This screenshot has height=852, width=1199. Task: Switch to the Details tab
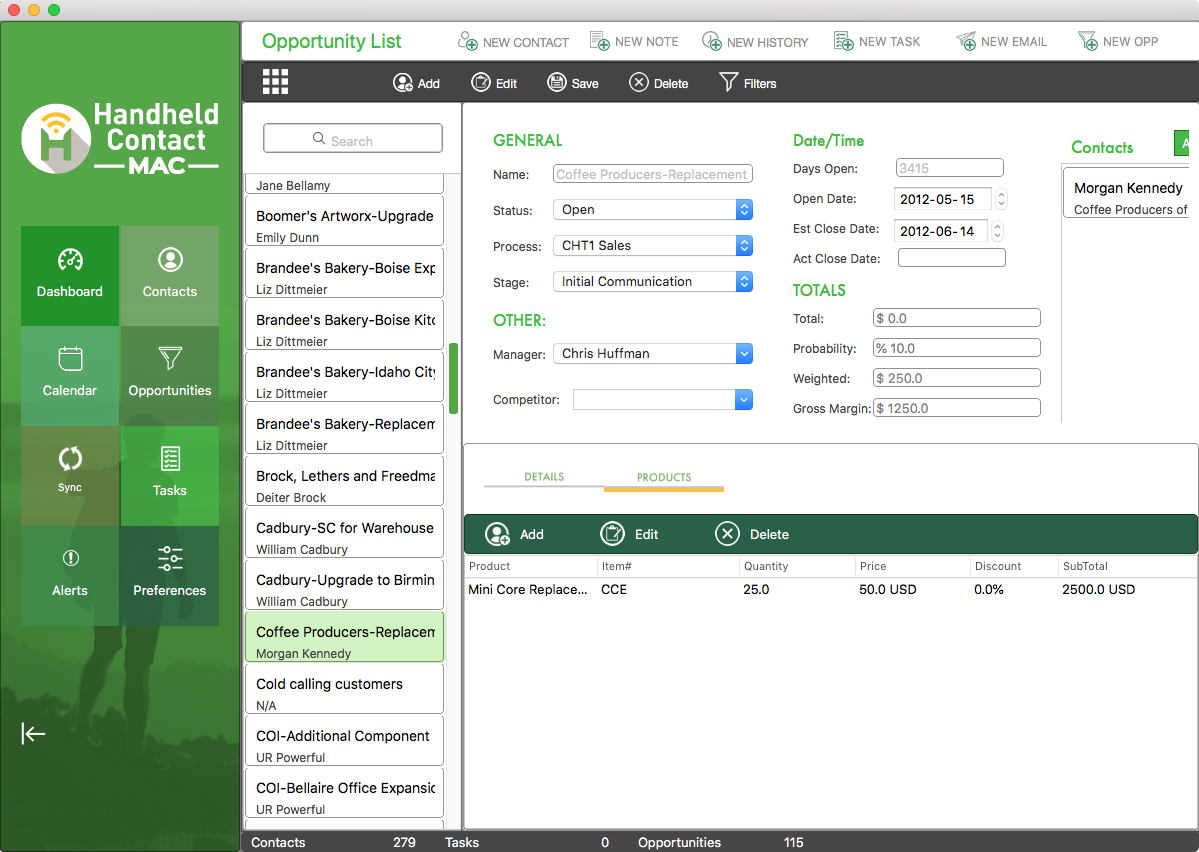[x=544, y=477]
